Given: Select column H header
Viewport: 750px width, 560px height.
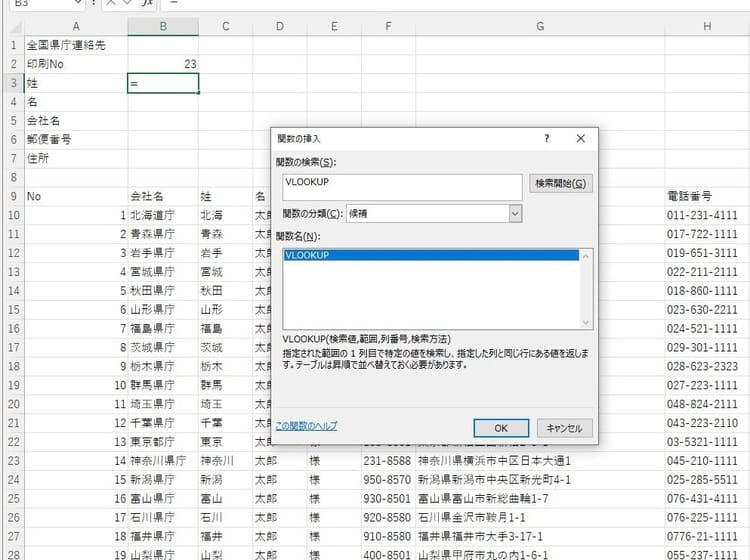Looking at the screenshot, I should pyautogui.click(x=707, y=26).
